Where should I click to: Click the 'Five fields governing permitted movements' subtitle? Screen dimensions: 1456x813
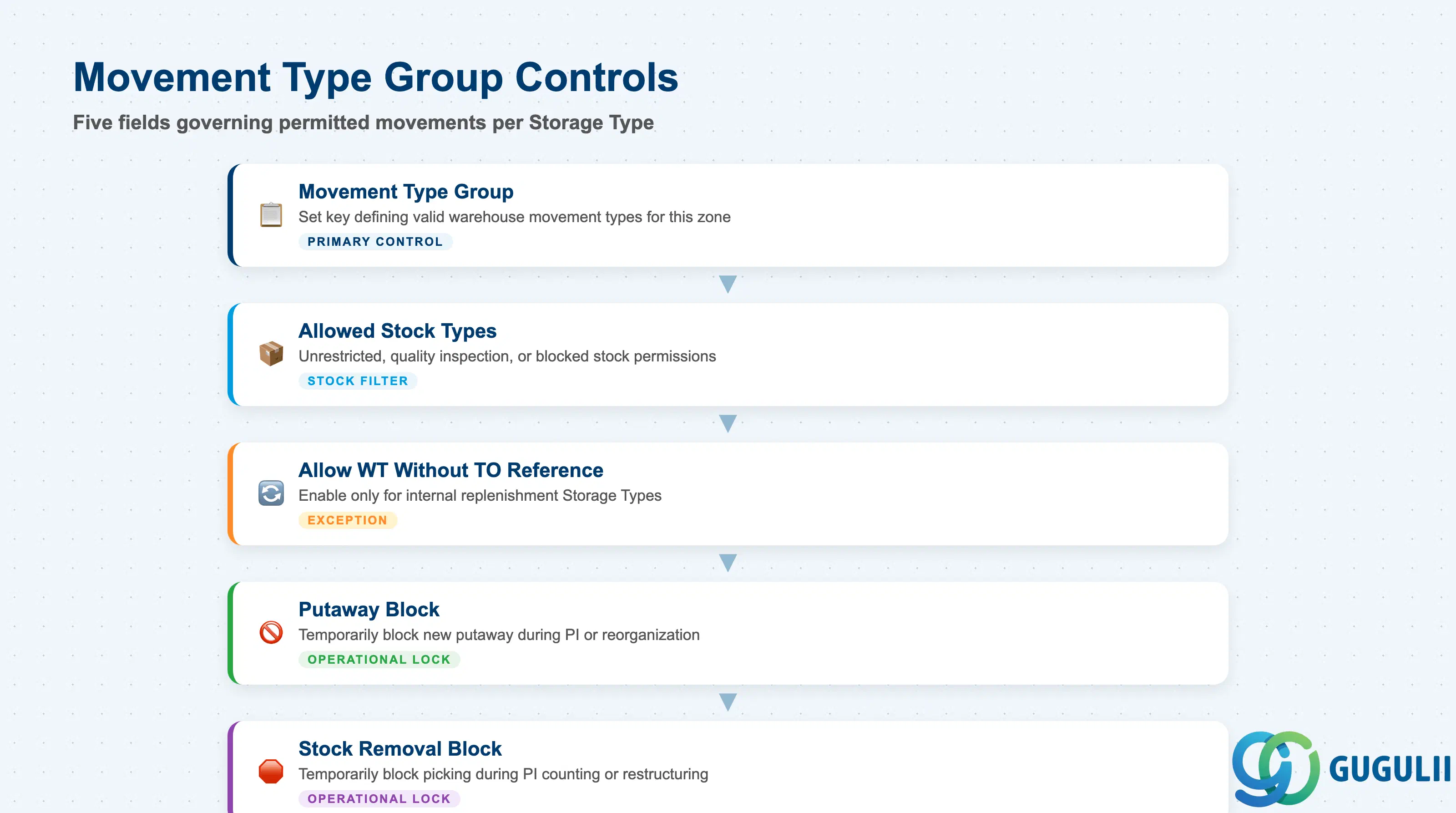pos(364,123)
